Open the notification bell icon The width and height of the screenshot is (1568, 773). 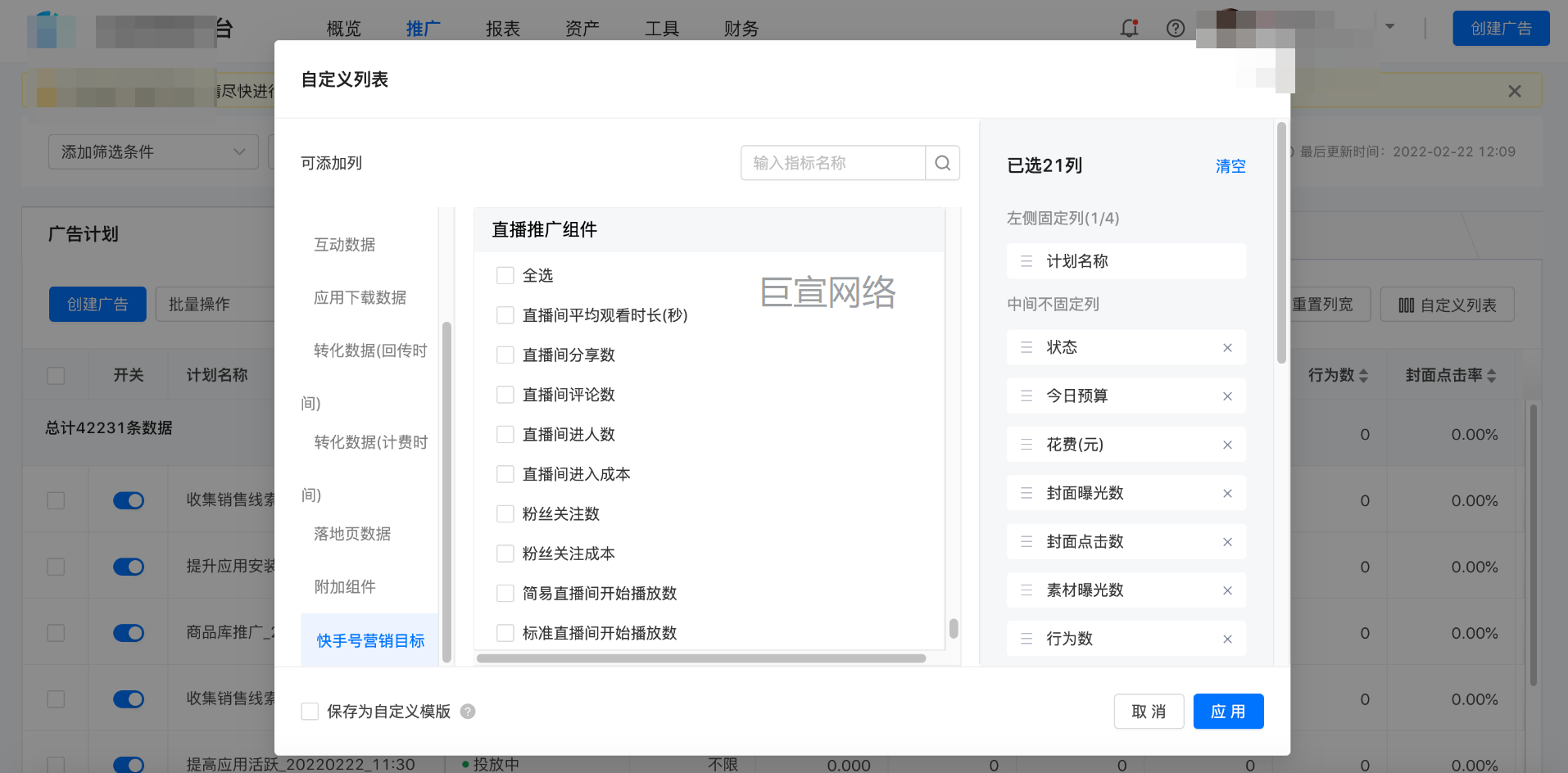point(1129,29)
